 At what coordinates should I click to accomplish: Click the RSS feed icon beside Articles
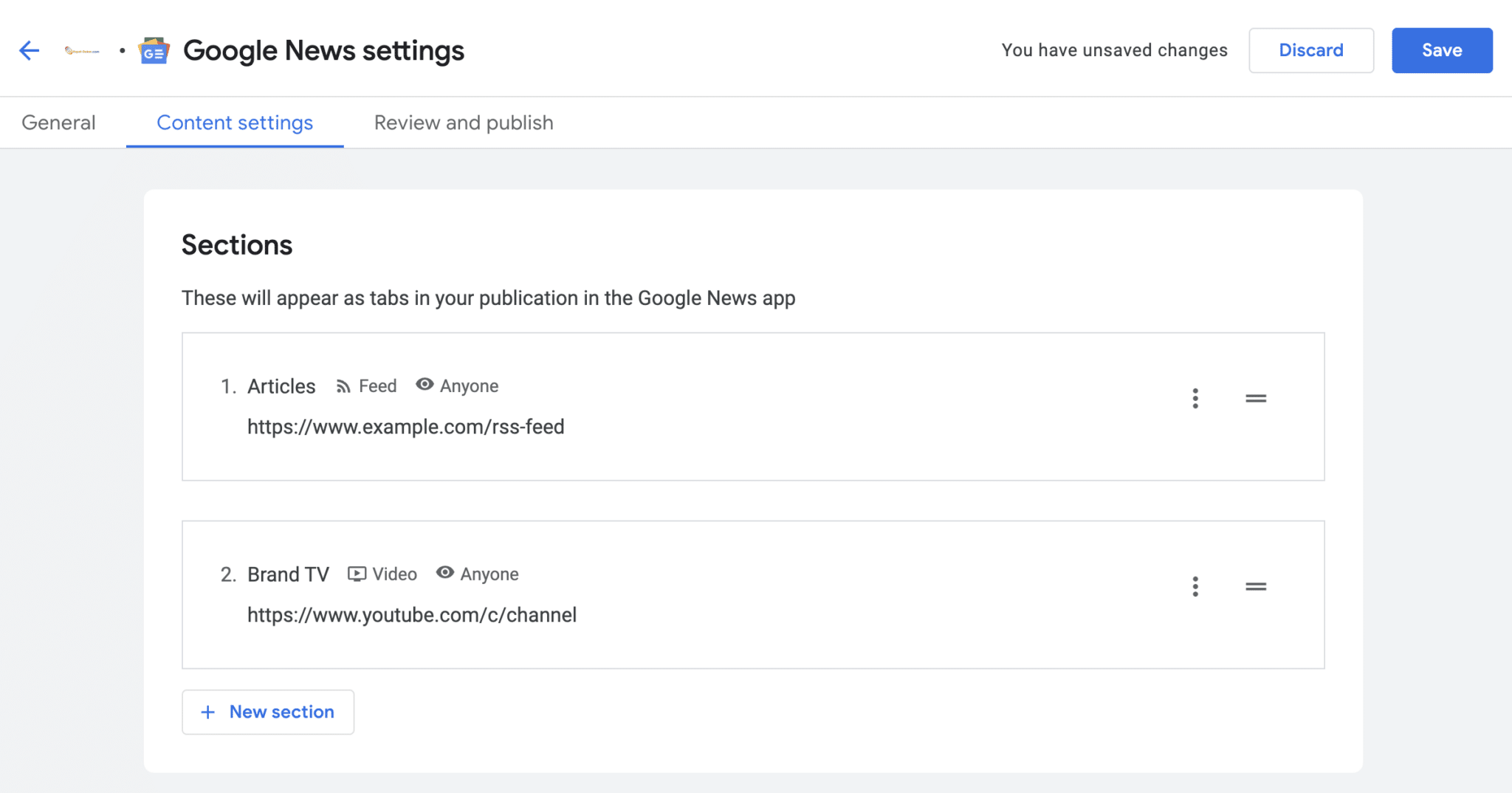coord(343,386)
